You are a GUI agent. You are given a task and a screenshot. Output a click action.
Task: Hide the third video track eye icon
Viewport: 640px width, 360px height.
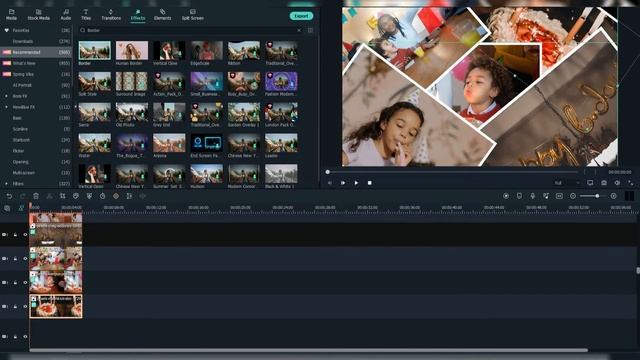tap(25, 282)
